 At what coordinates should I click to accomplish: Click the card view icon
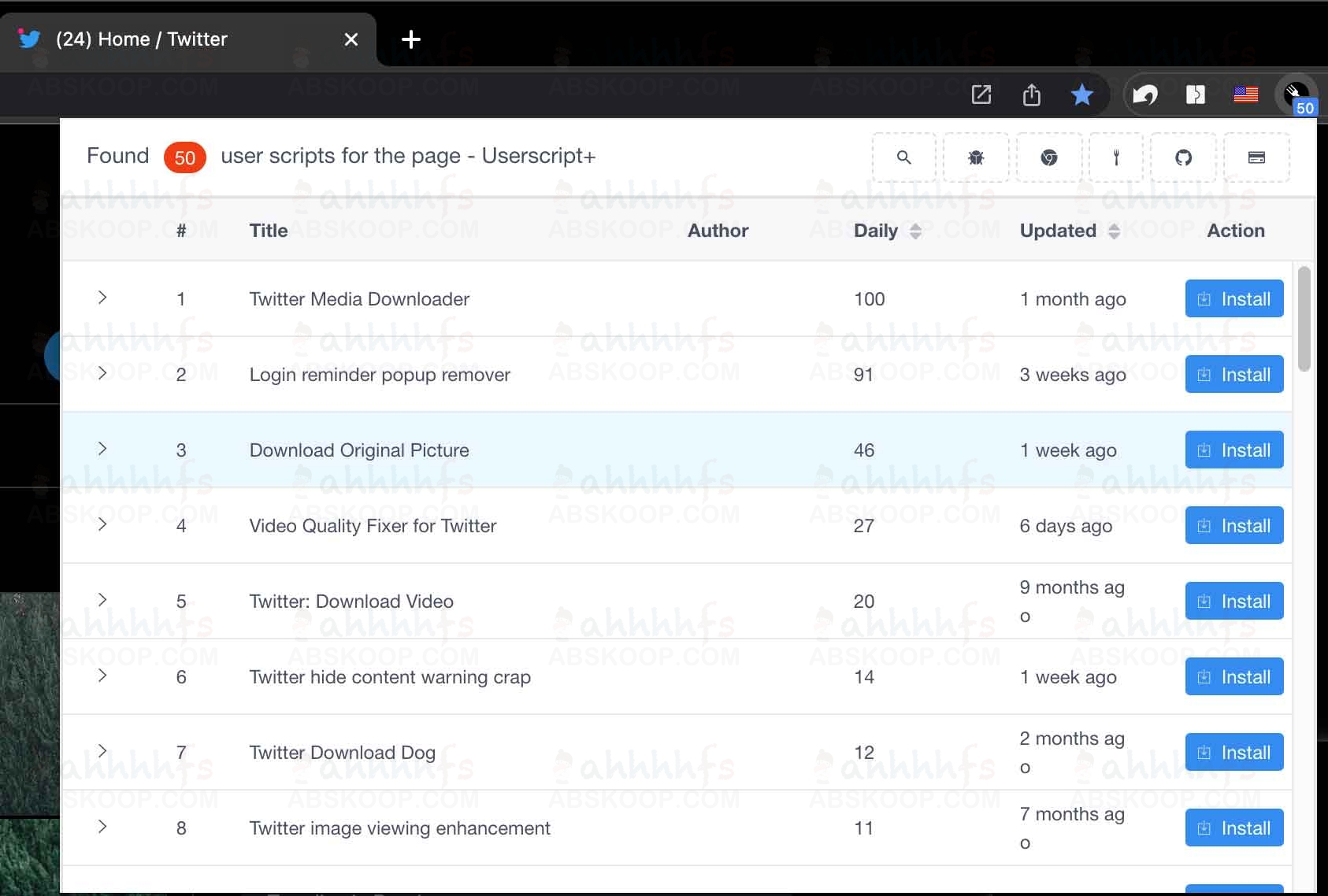1256,157
